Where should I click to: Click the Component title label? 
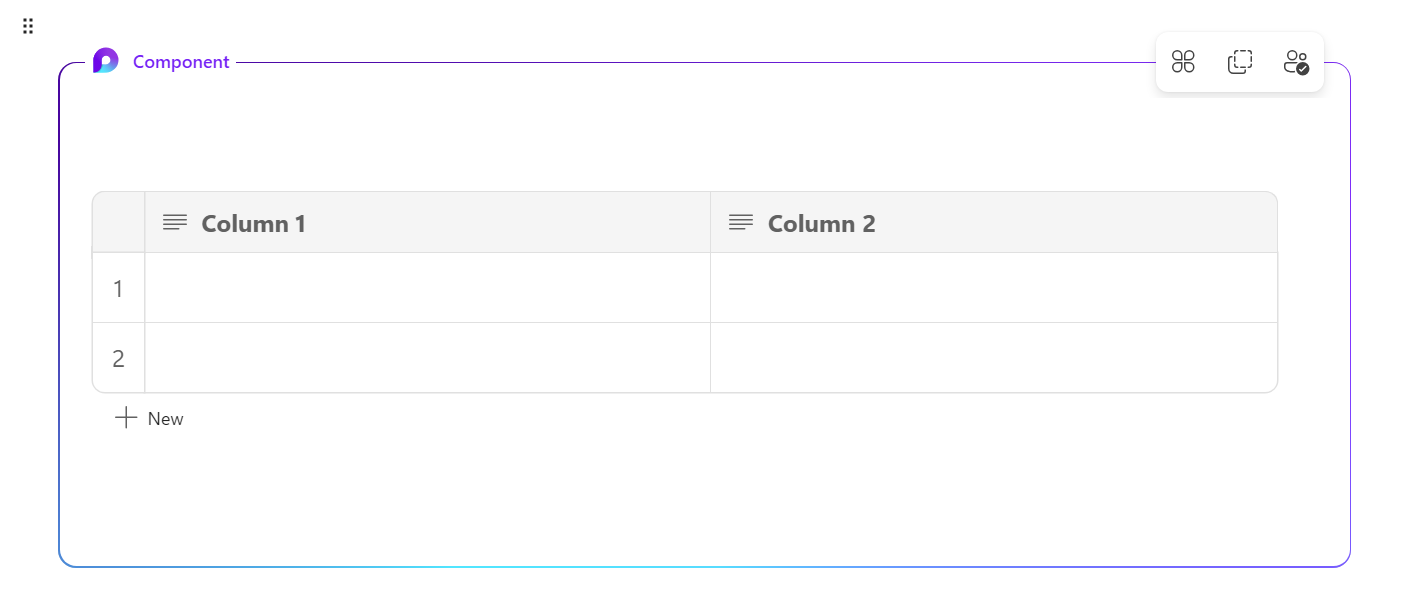pos(181,62)
